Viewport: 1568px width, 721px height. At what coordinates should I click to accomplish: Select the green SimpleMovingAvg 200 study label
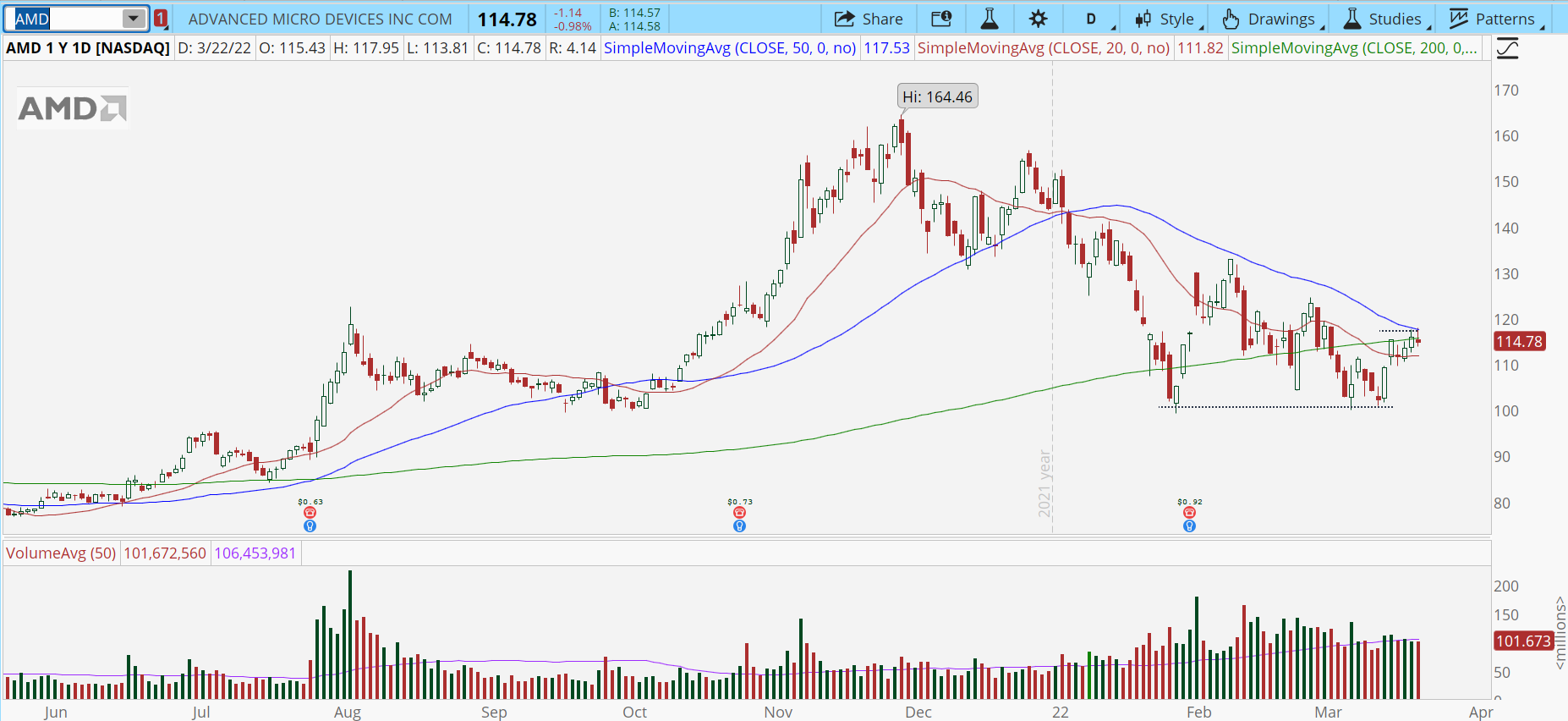pyautogui.click(x=1354, y=48)
